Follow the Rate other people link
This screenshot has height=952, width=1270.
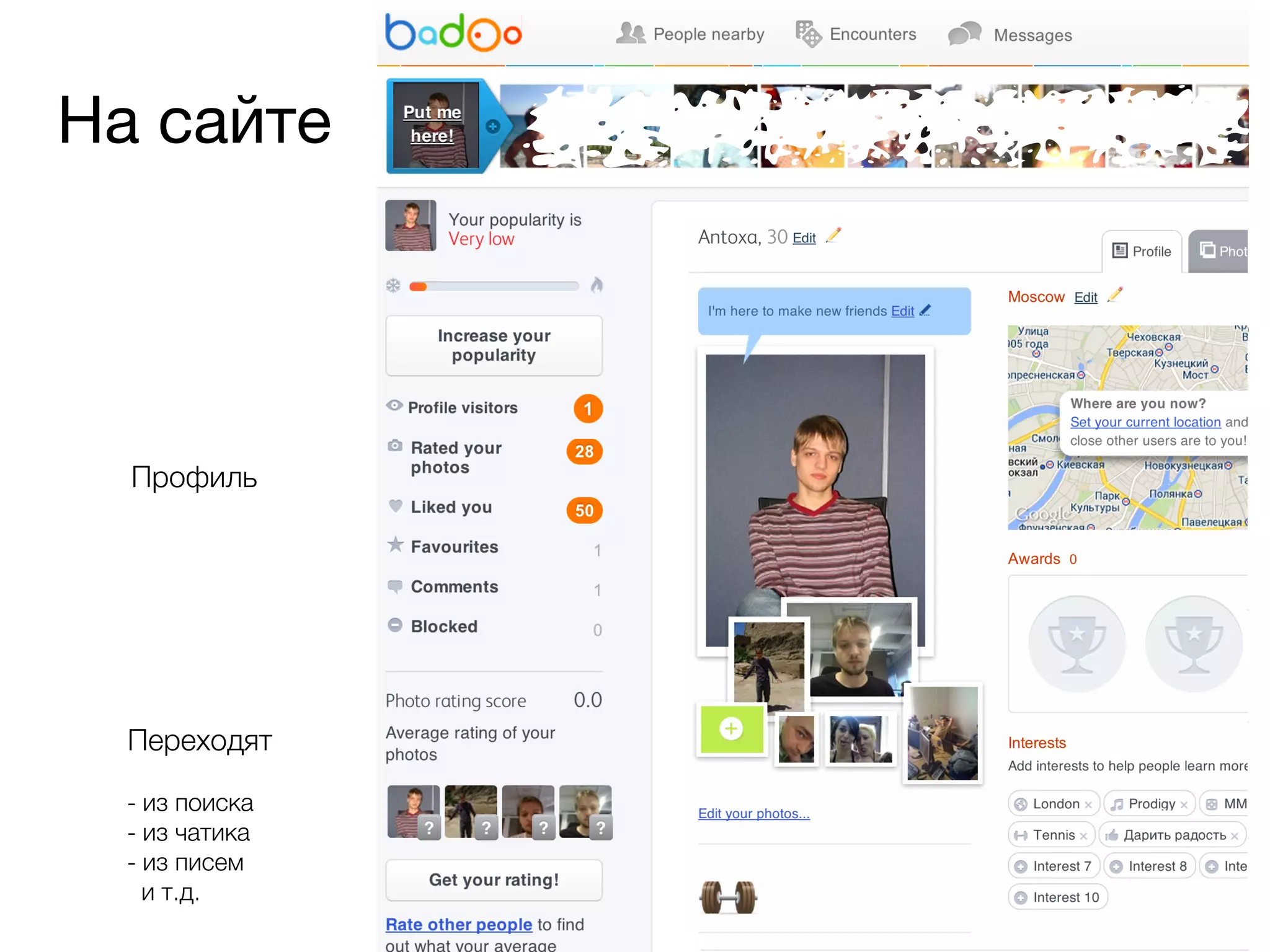459,924
